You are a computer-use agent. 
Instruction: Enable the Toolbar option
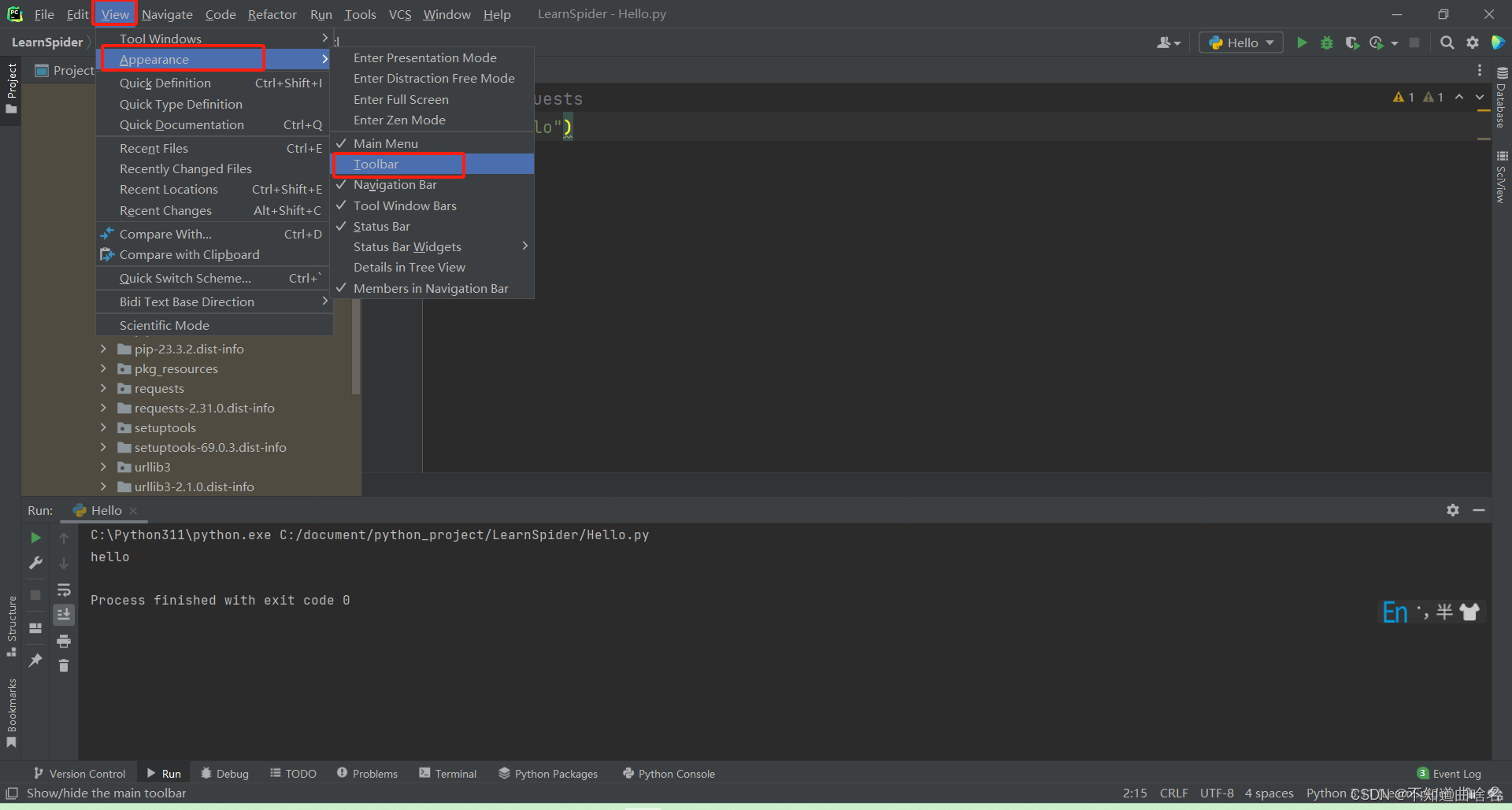click(432, 164)
